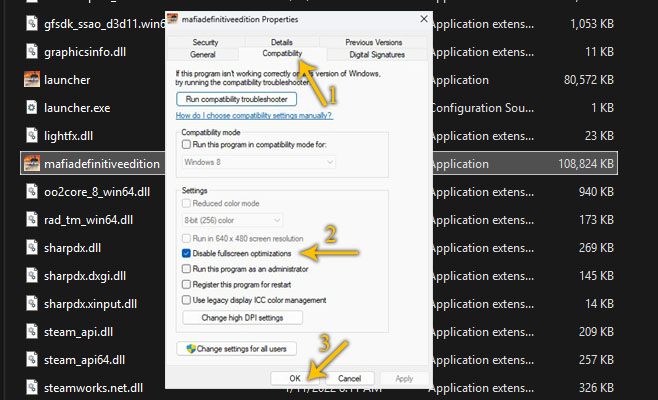Open How do I choose compatibility settings manually link

click(x=254, y=115)
